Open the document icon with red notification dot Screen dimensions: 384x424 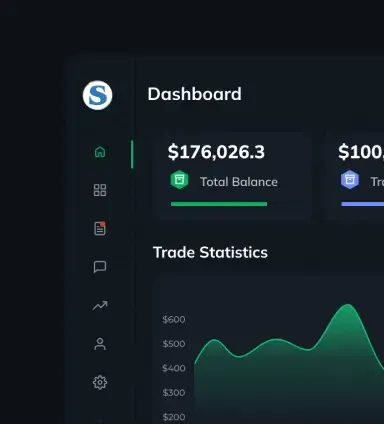click(x=100, y=228)
